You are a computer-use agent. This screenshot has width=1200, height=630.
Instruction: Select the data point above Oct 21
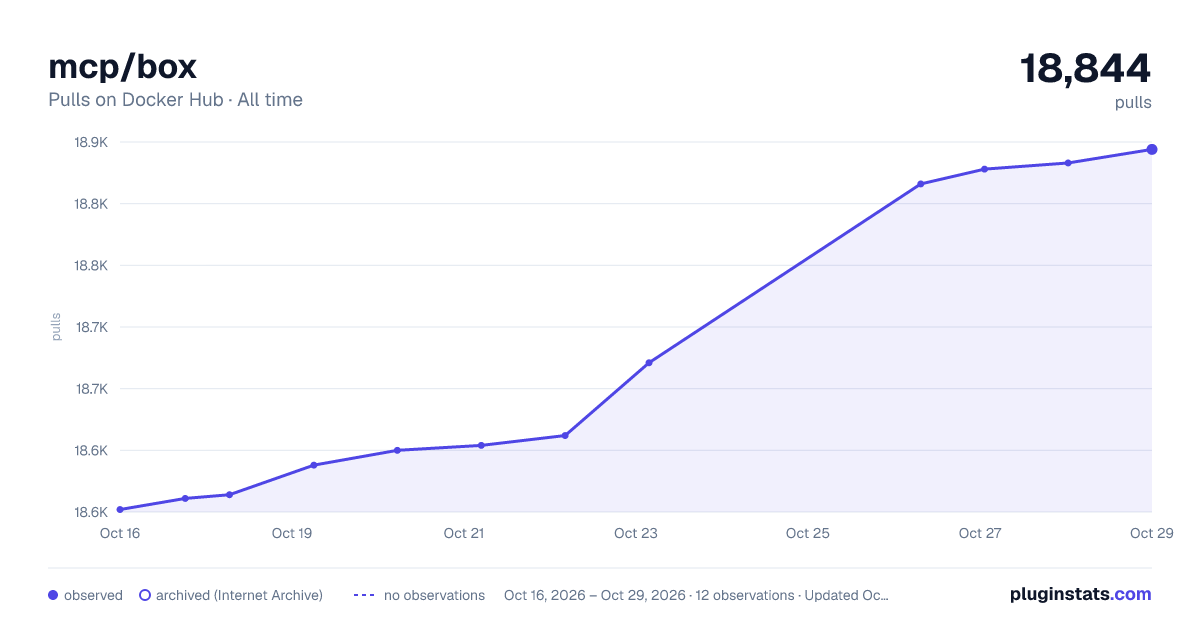(x=481, y=445)
